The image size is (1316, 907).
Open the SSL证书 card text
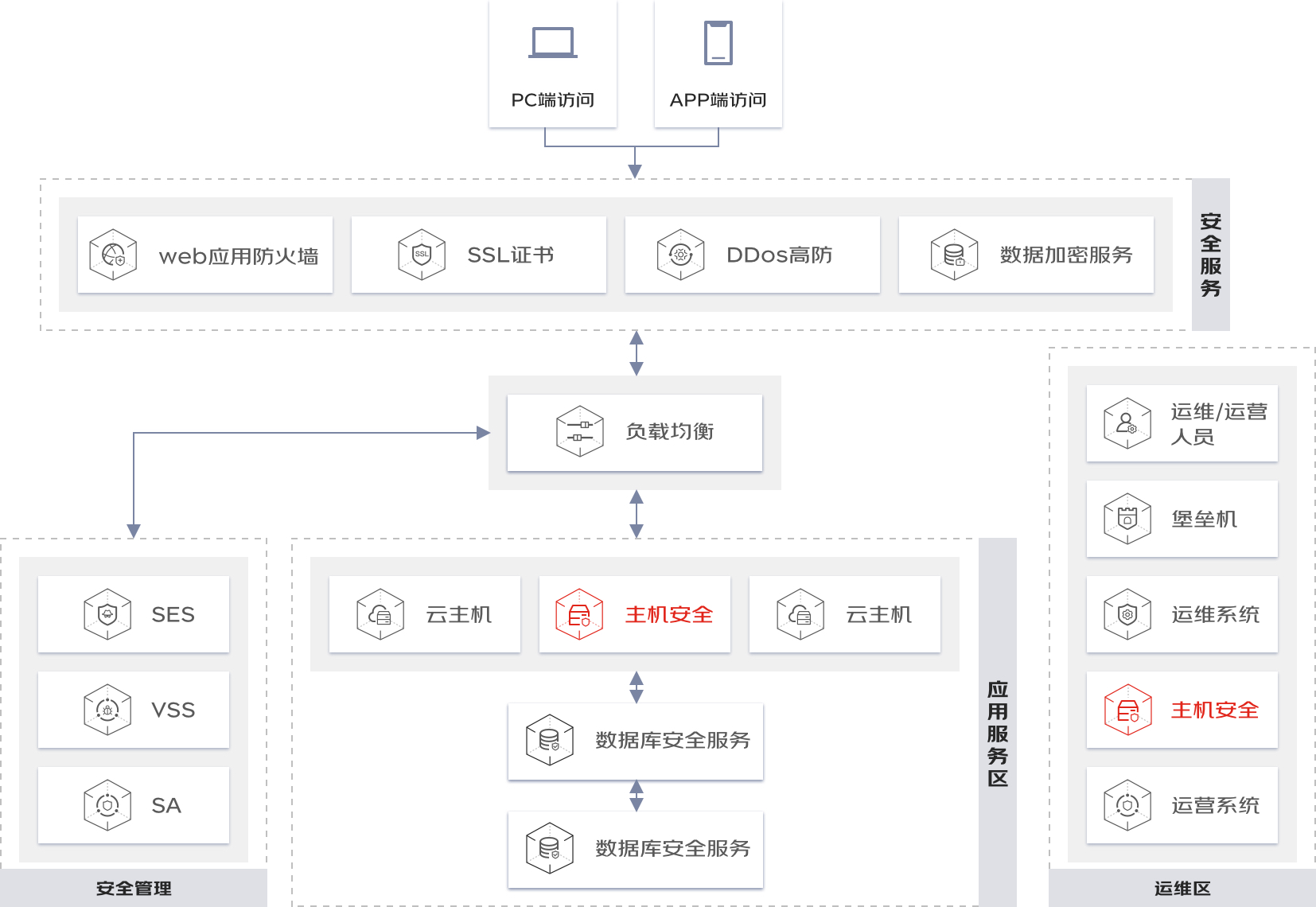(511, 255)
